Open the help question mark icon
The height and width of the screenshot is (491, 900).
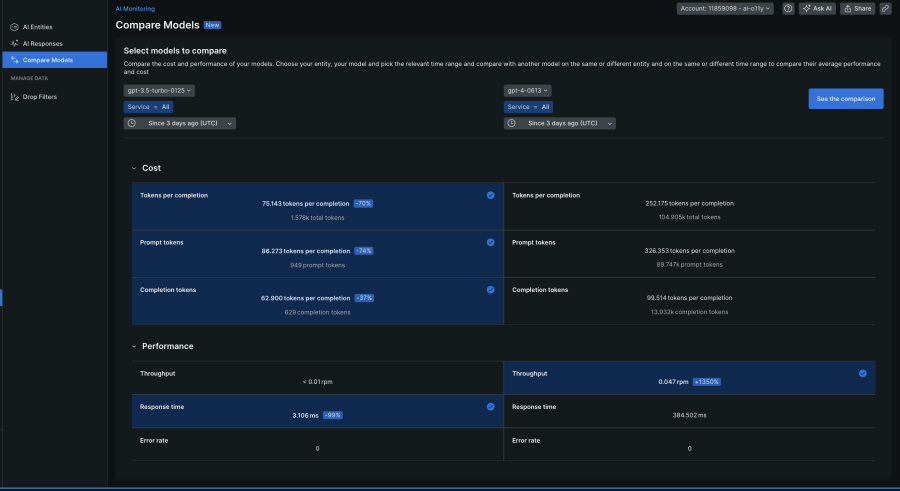point(788,8)
